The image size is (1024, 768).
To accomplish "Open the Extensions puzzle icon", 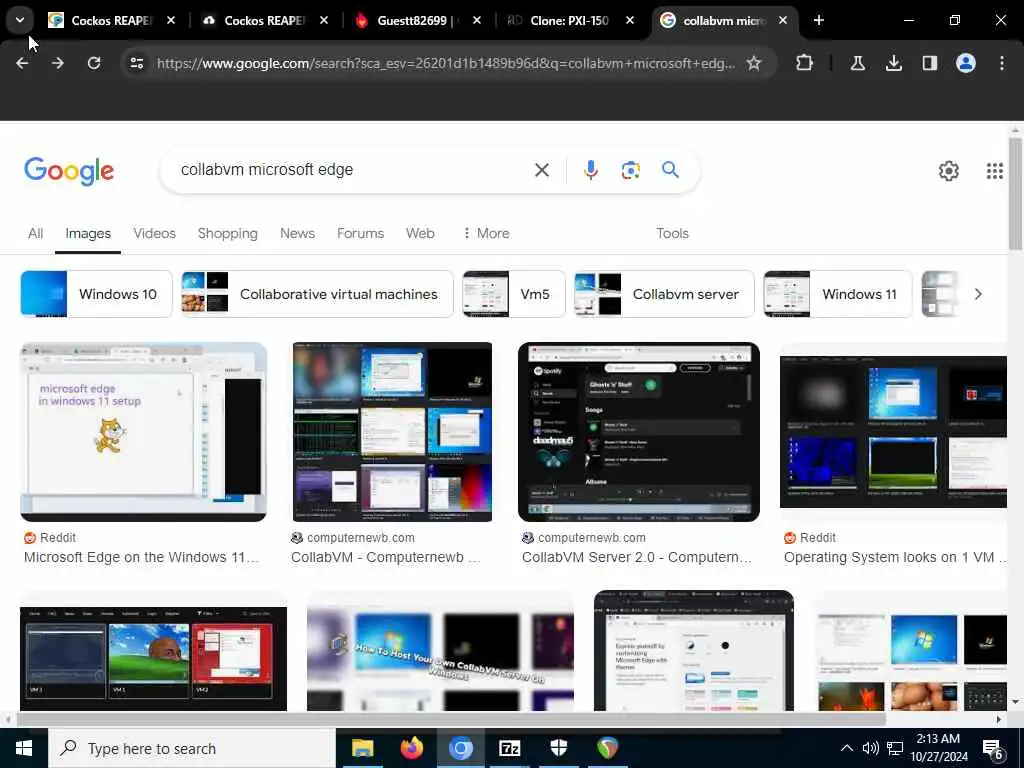I will click(x=805, y=63).
